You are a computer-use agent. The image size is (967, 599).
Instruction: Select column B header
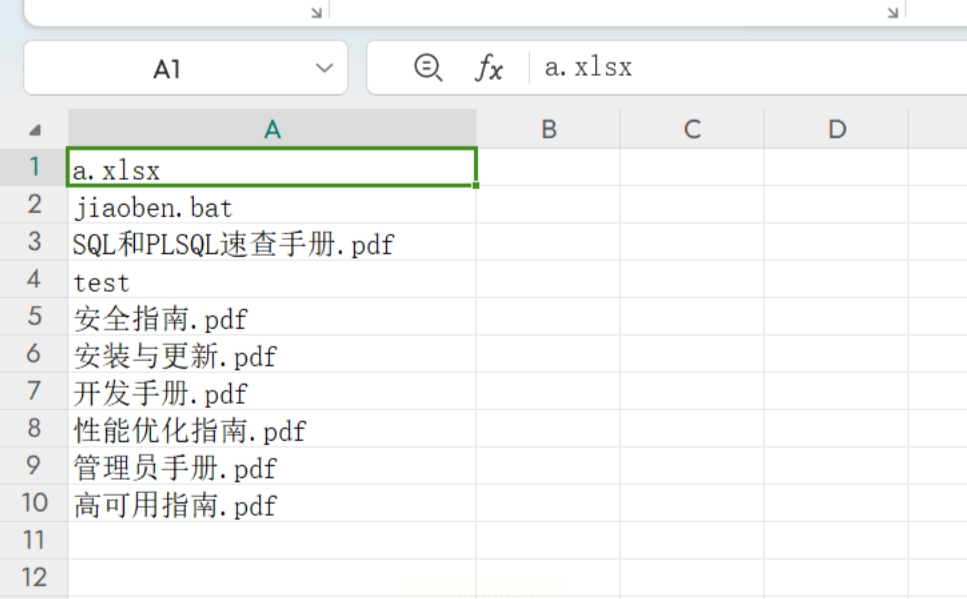pos(548,129)
